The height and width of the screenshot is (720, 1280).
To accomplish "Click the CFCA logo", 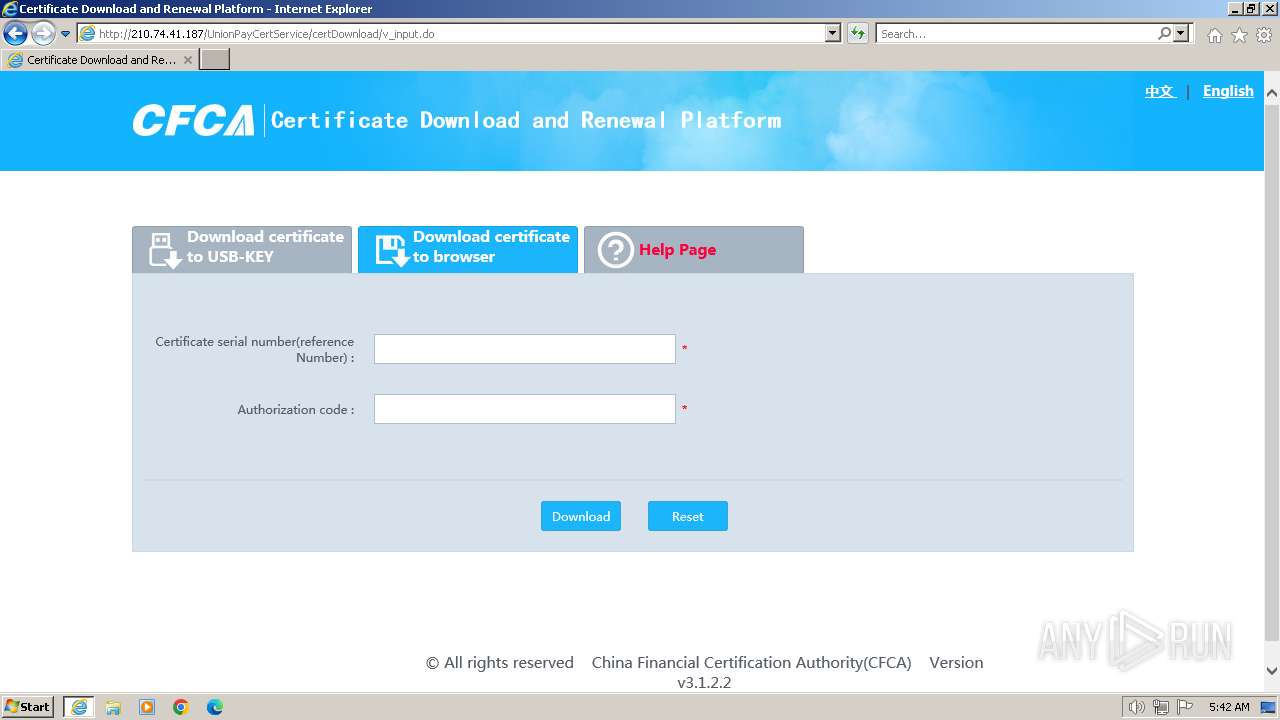I will click(193, 121).
